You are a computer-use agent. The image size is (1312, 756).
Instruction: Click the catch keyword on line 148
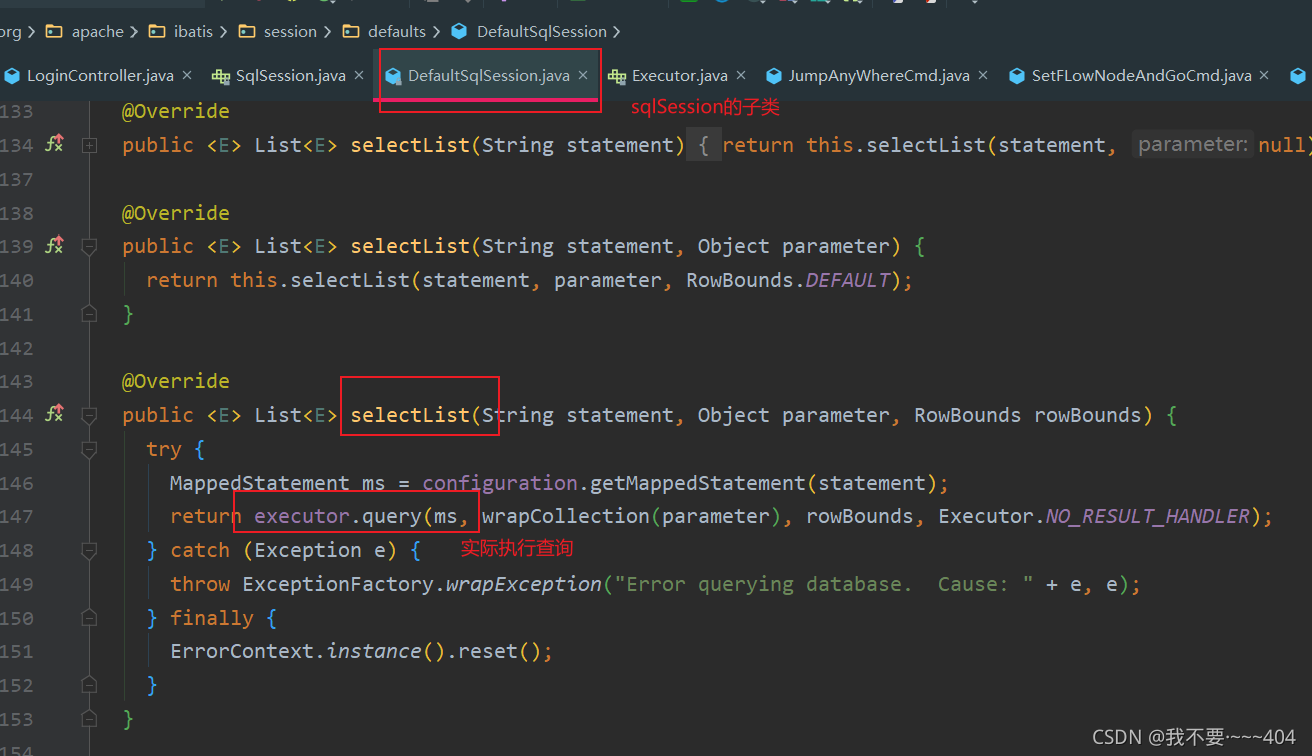tap(200, 550)
